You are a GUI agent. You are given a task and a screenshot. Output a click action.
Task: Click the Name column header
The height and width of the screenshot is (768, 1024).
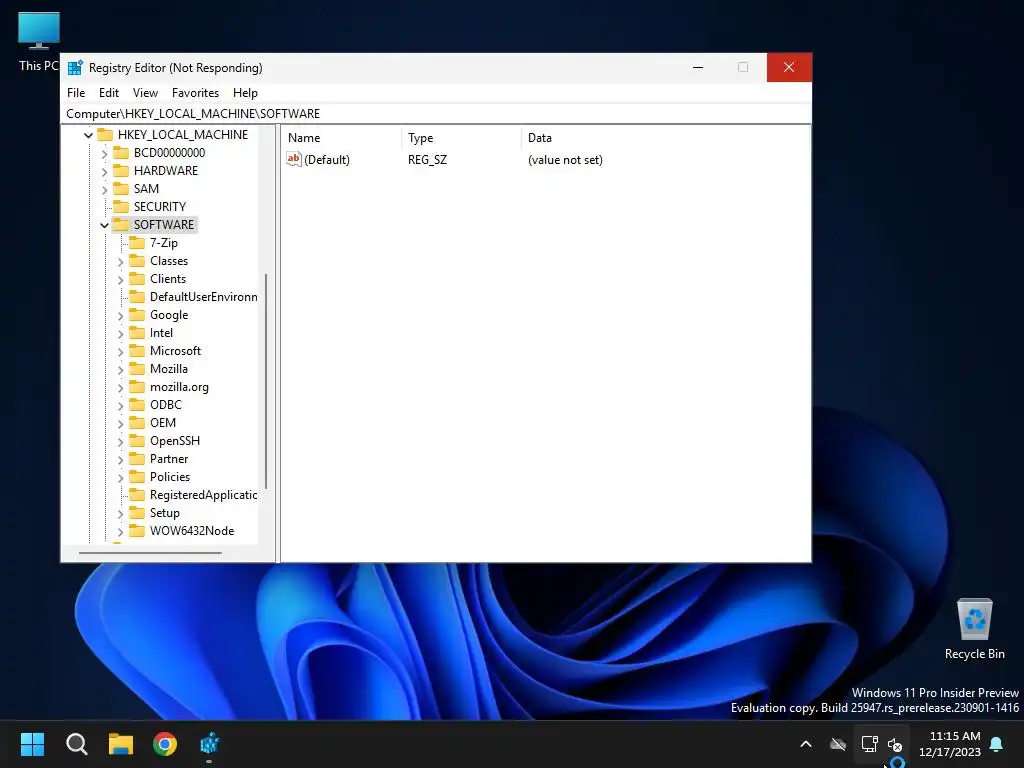[x=342, y=138]
